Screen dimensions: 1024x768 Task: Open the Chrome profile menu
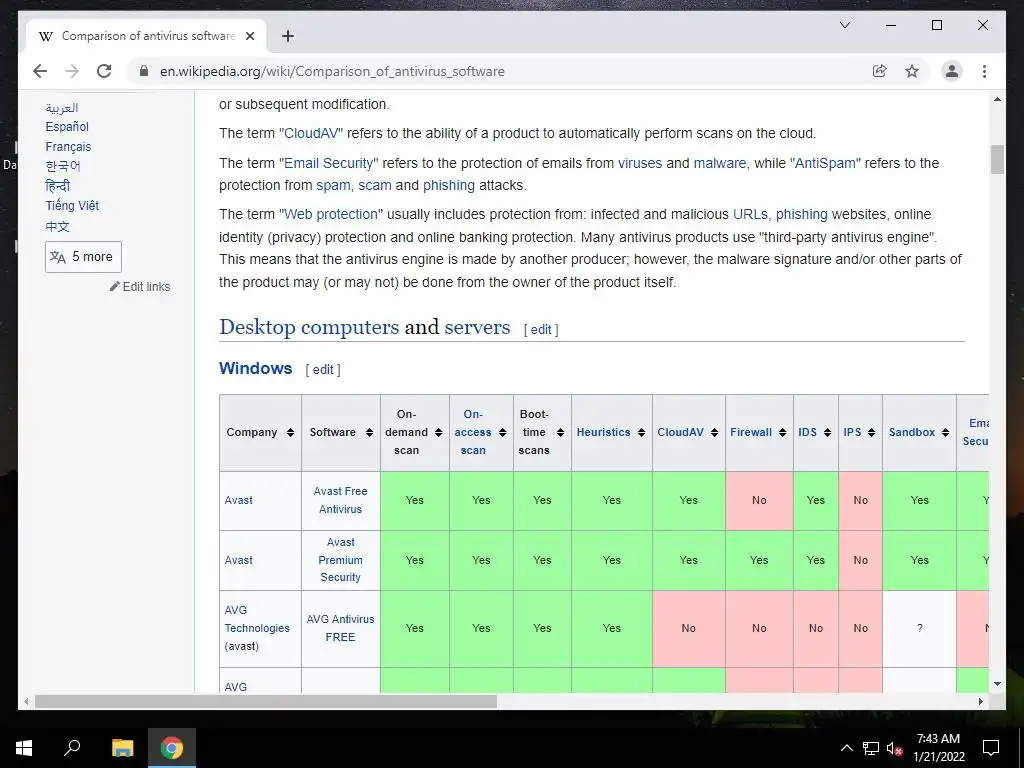point(952,71)
